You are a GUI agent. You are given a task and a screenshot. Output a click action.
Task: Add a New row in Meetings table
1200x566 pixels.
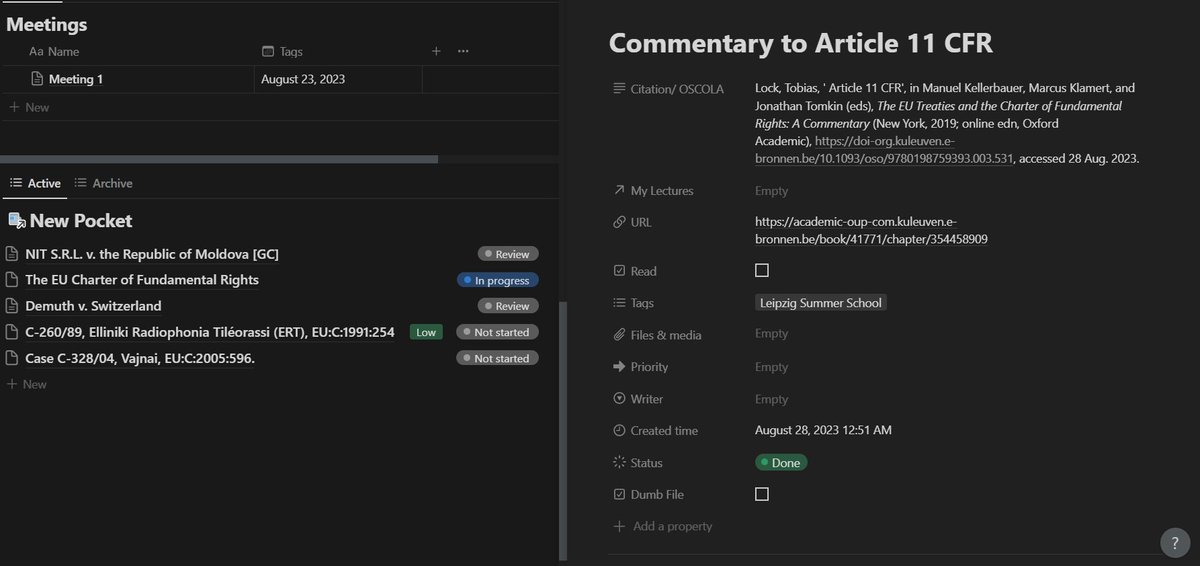(28, 107)
